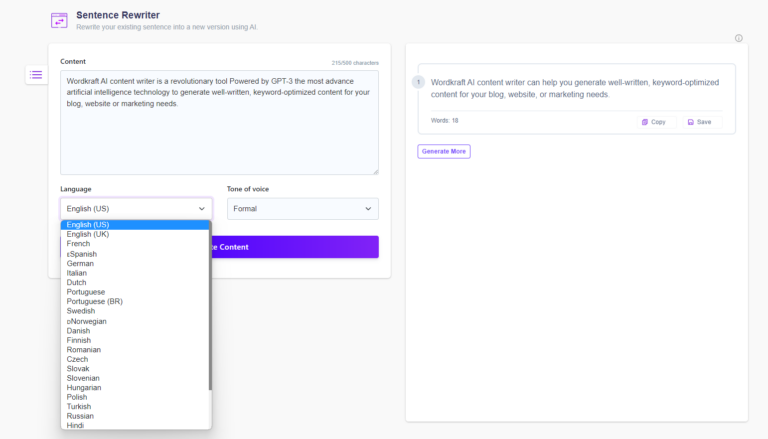The width and height of the screenshot is (768, 439).
Task: Open the sidebar hamburger menu icon
Action: 36,74
